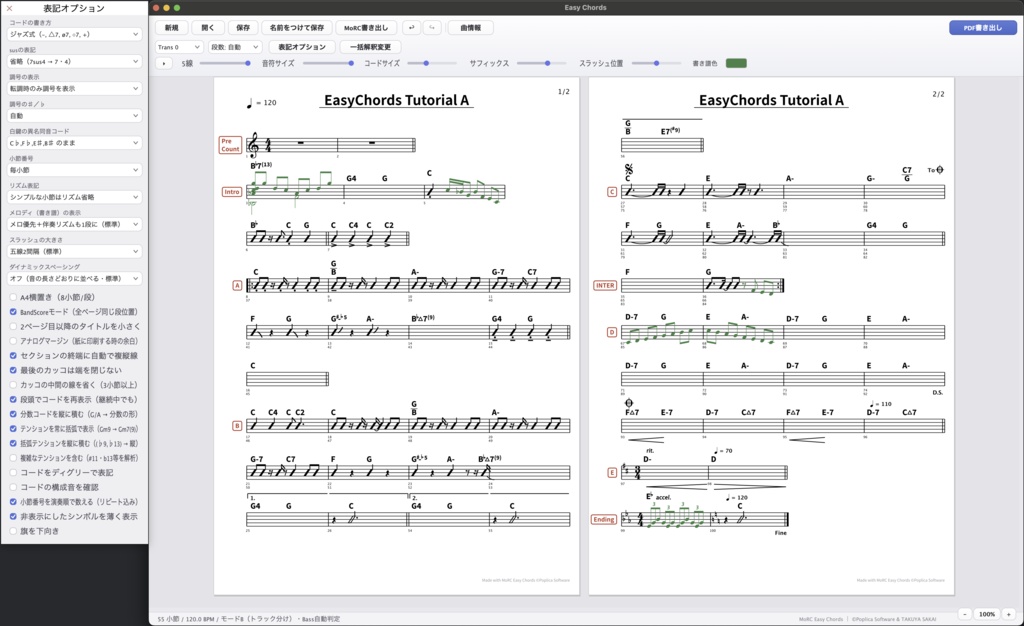Enable A4横置き (8小節/段) checkbox

13,297
